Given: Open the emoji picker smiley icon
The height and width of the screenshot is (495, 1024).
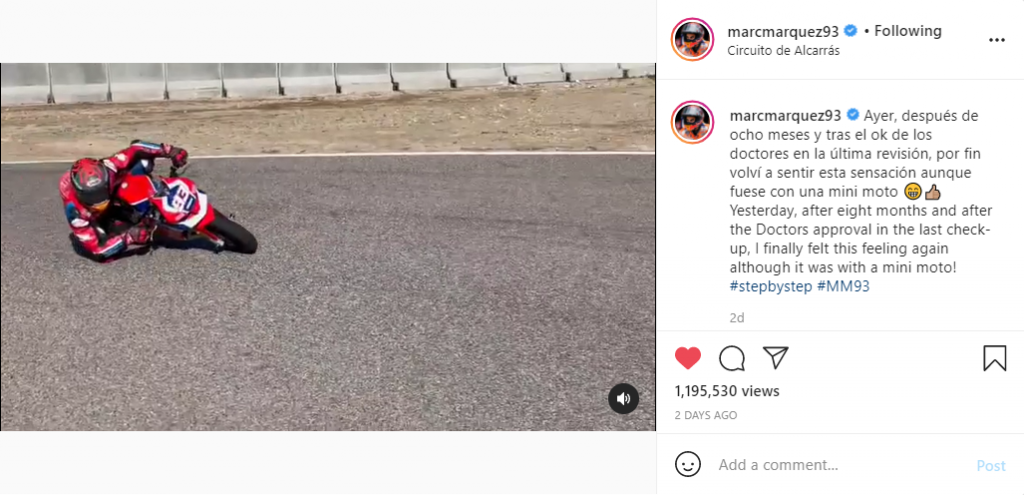Looking at the screenshot, I should [x=688, y=464].
